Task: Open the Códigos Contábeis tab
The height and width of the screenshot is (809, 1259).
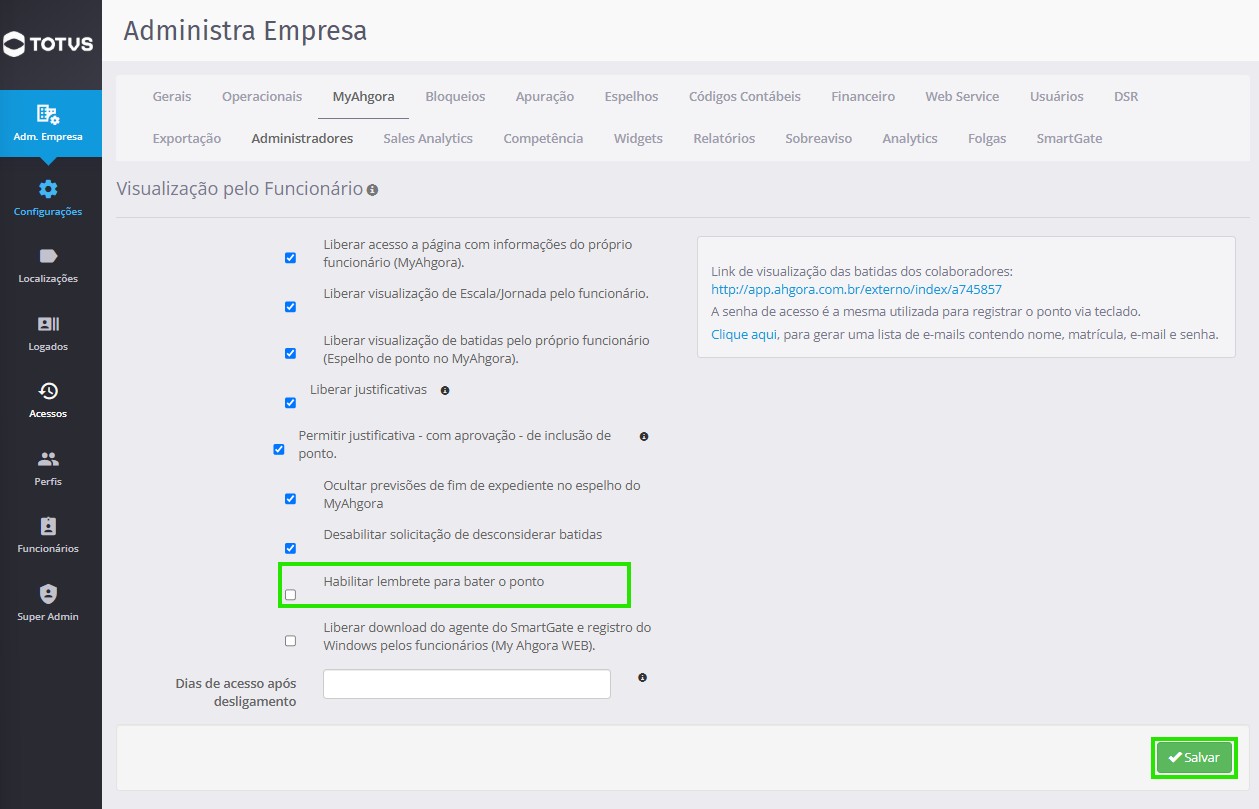Action: pos(745,97)
